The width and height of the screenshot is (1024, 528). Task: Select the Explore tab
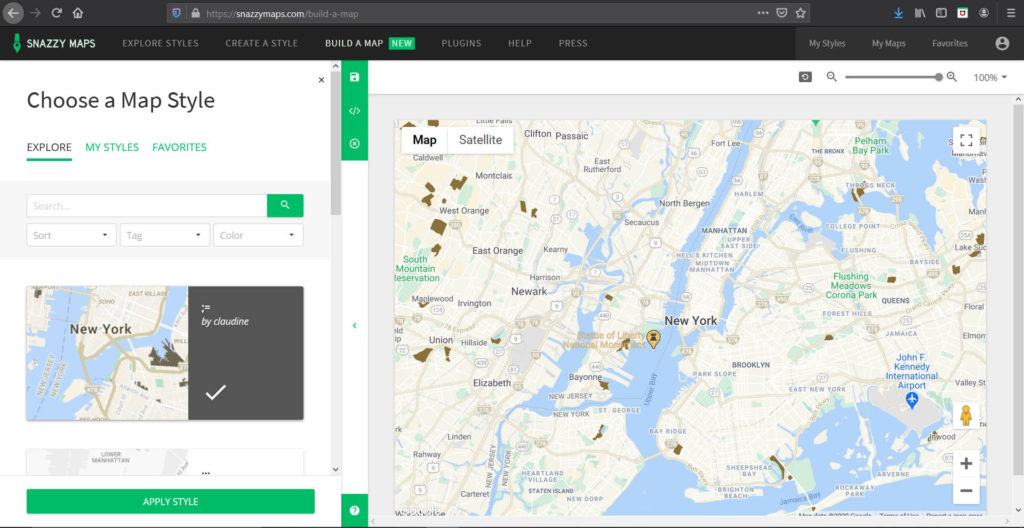[x=49, y=147]
